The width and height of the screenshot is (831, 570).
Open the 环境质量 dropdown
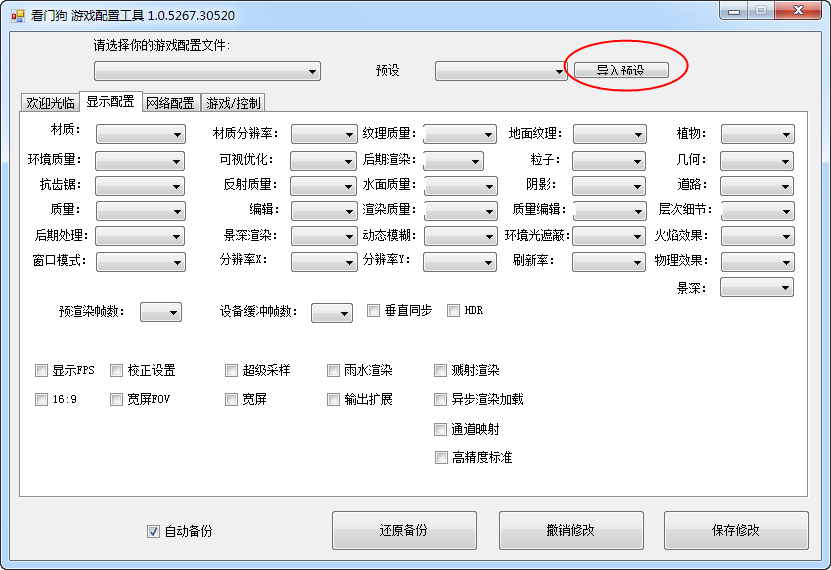(140, 161)
